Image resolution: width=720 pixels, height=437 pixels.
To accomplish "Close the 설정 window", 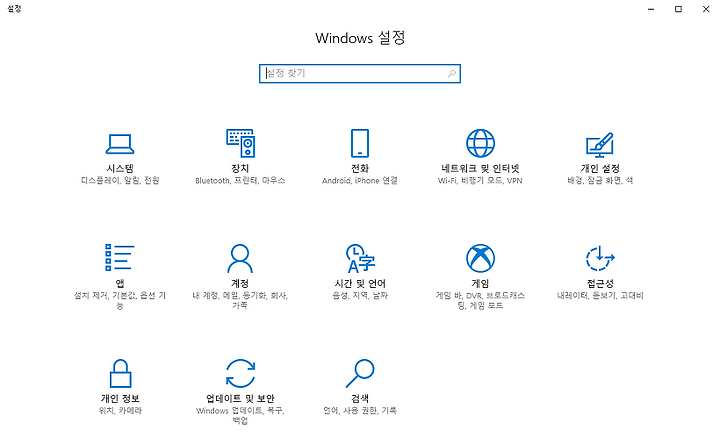I will coord(706,9).
